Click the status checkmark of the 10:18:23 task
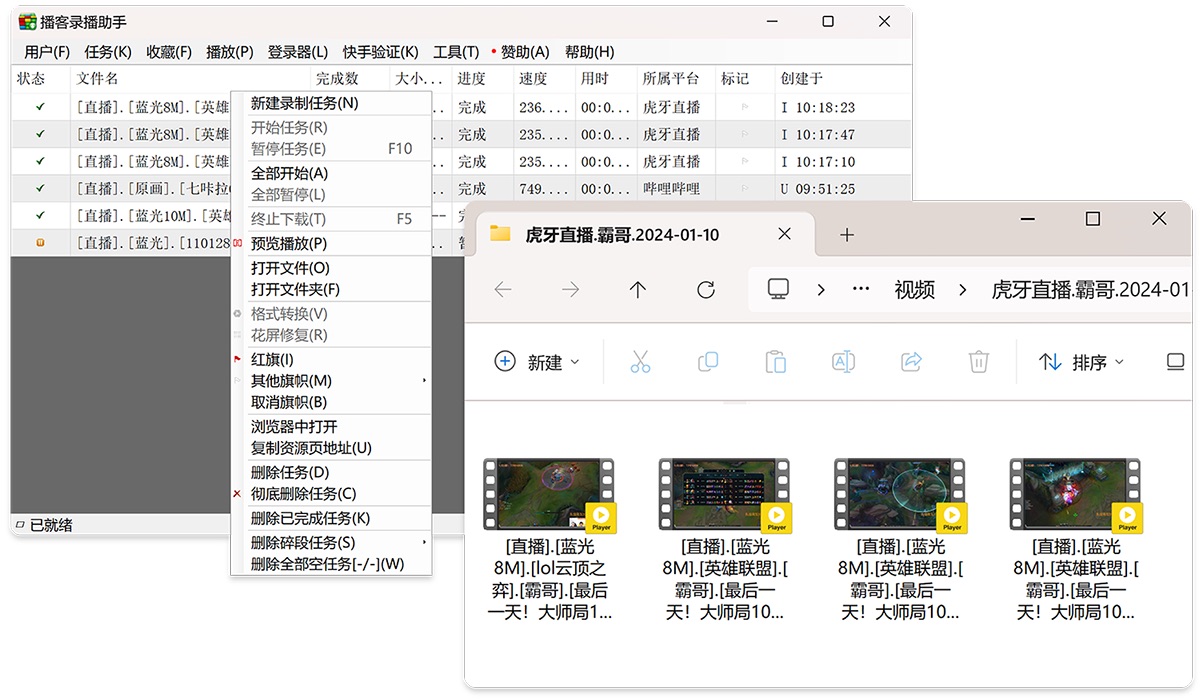Viewport: 1200px width, 699px height. tap(40, 106)
